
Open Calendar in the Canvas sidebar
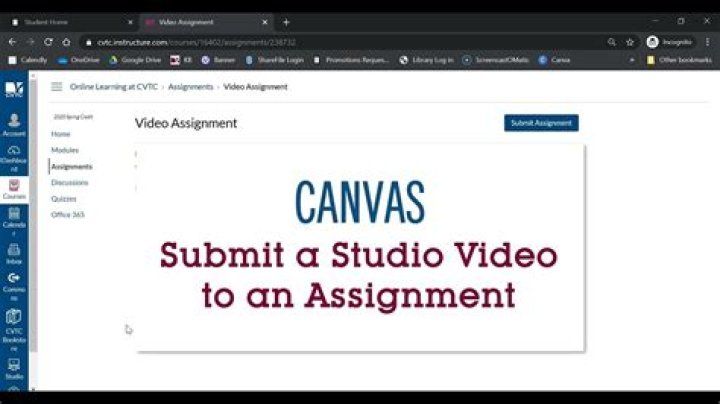tap(14, 219)
